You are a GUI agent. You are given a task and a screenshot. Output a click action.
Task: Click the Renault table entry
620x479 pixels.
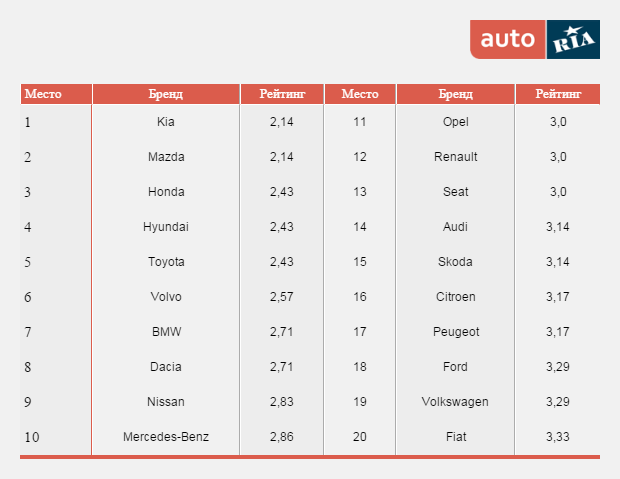[455, 157]
